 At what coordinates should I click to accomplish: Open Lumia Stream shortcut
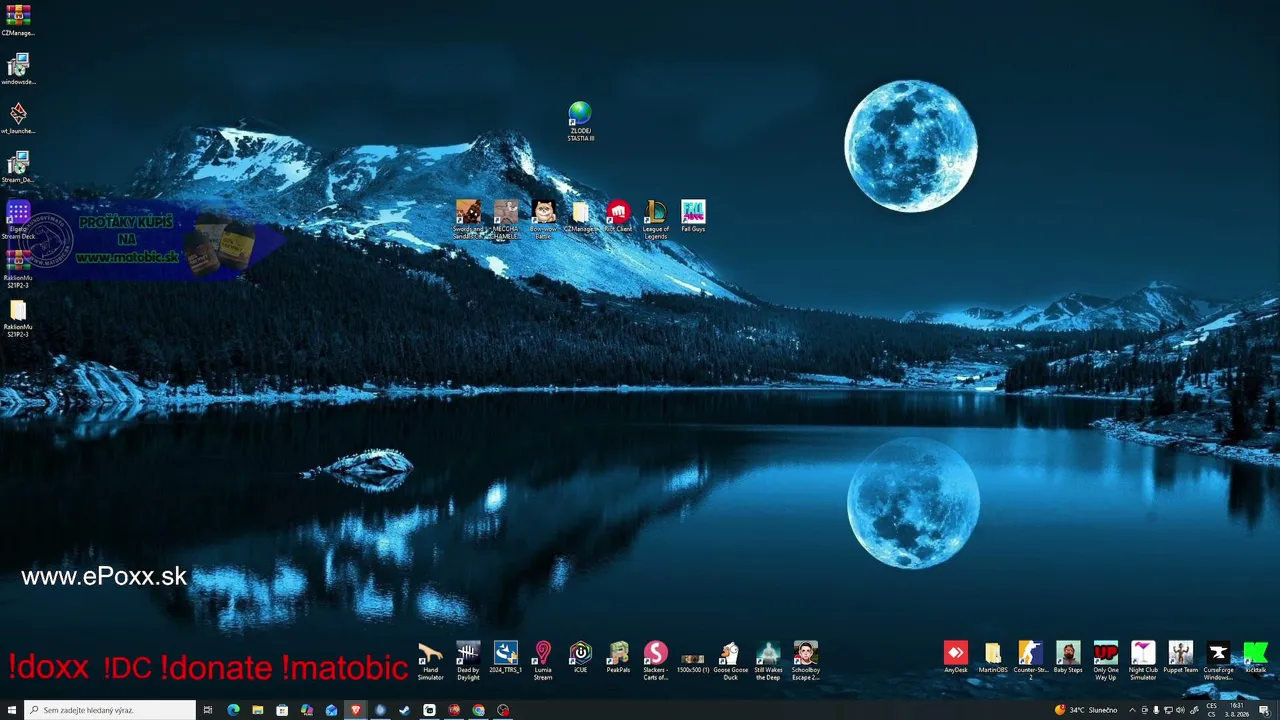(543, 661)
